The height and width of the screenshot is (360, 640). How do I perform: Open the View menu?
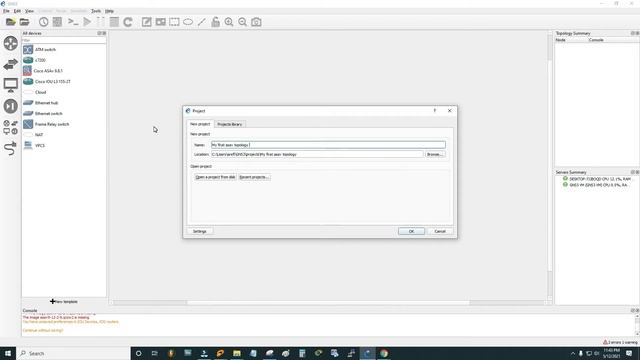[29, 11]
